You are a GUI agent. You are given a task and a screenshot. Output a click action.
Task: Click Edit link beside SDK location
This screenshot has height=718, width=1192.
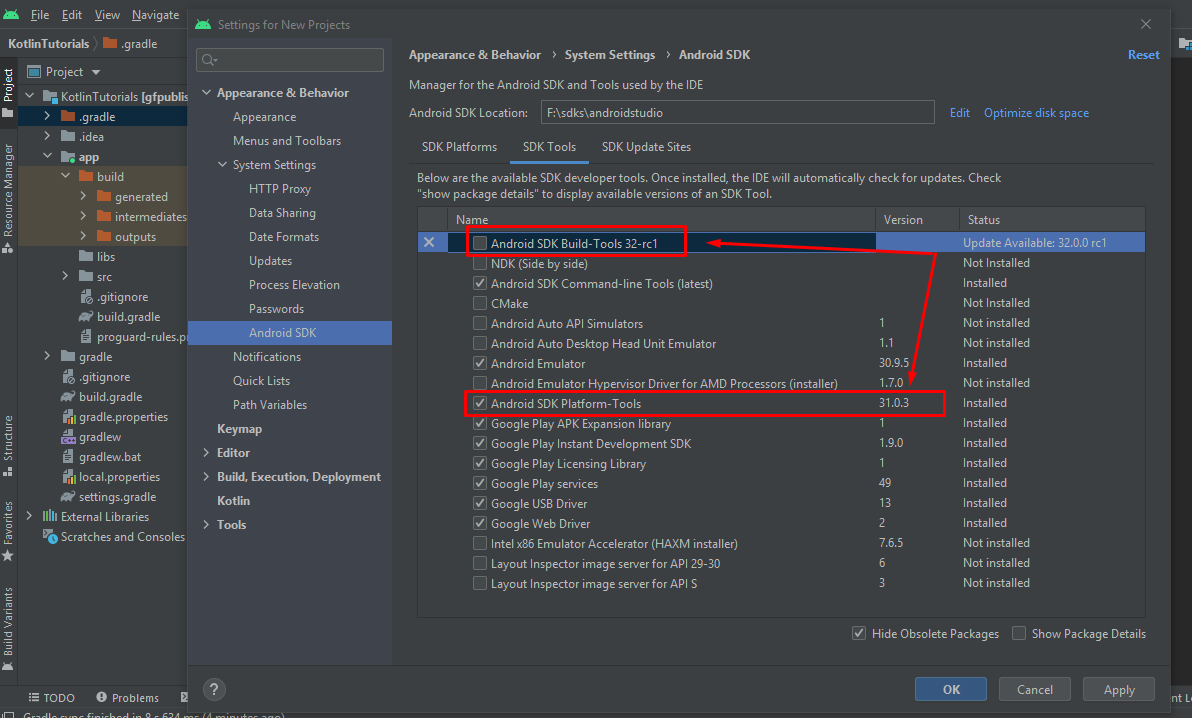tap(959, 113)
